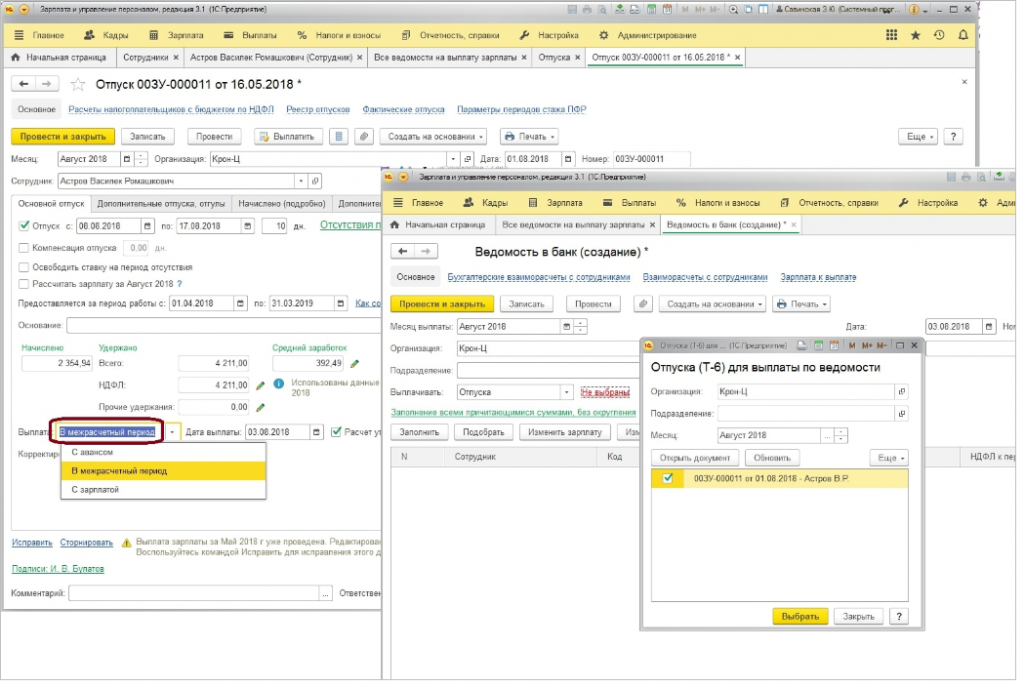This screenshot has width=1024, height=687.
Task: Click the pencil icon next to НДФЛ amount
Action: 260,384
